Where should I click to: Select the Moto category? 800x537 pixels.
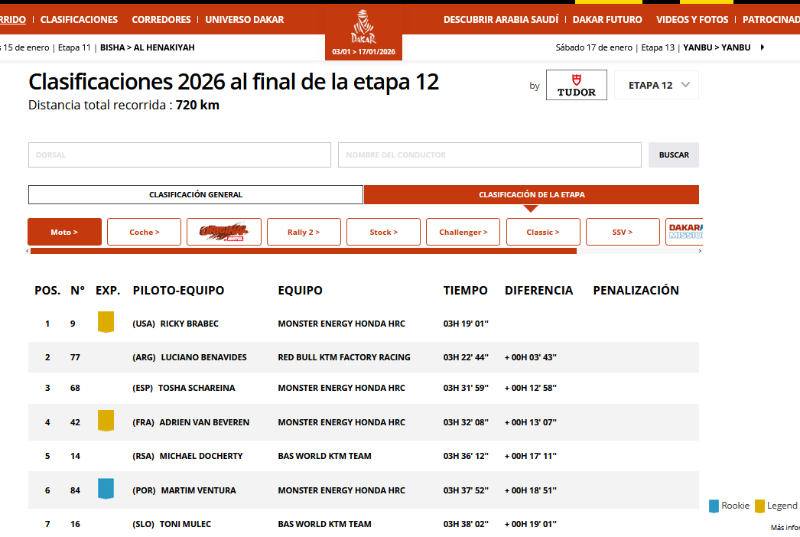click(x=65, y=232)
